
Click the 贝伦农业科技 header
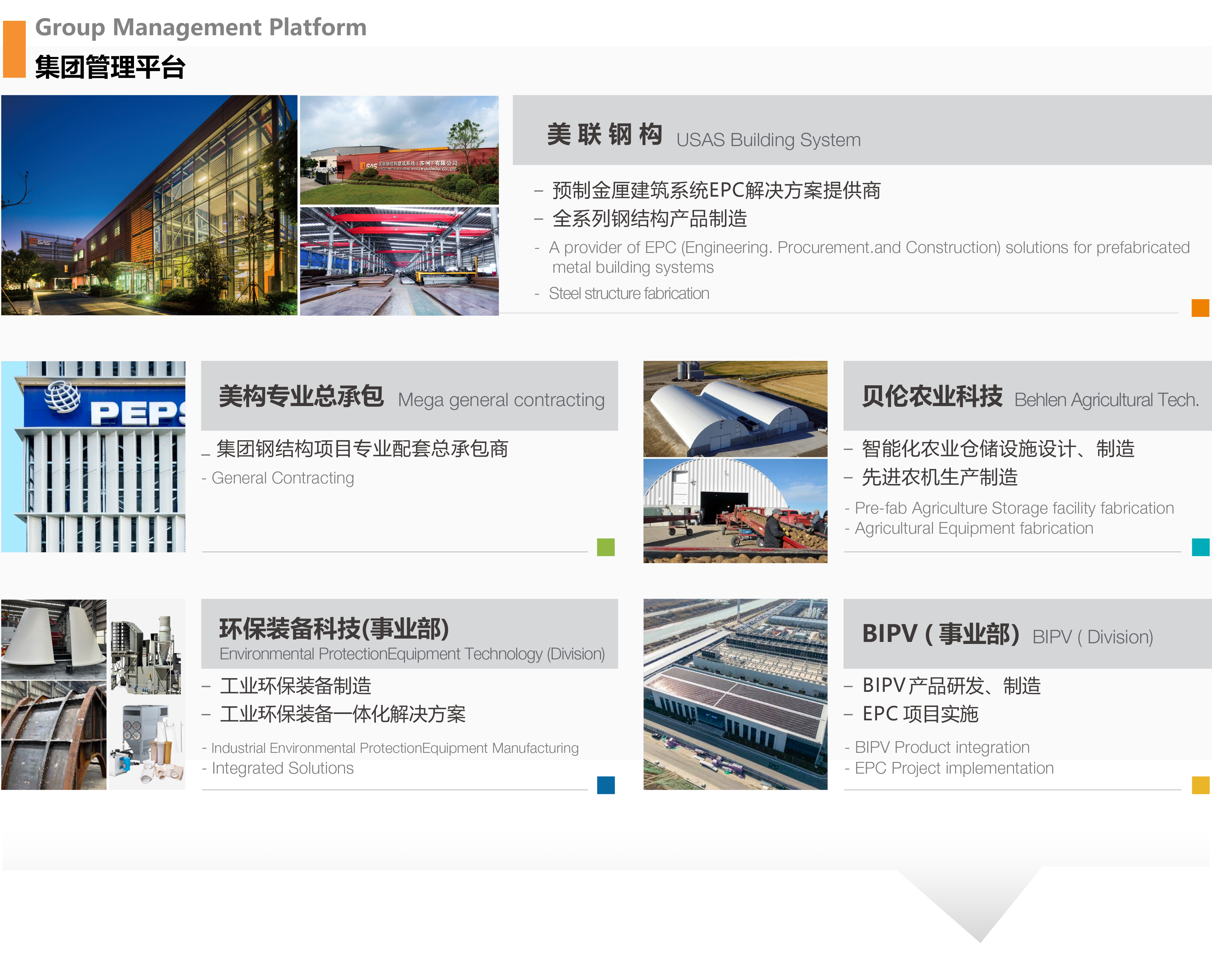pyautogui.click(x=932, y=396)
